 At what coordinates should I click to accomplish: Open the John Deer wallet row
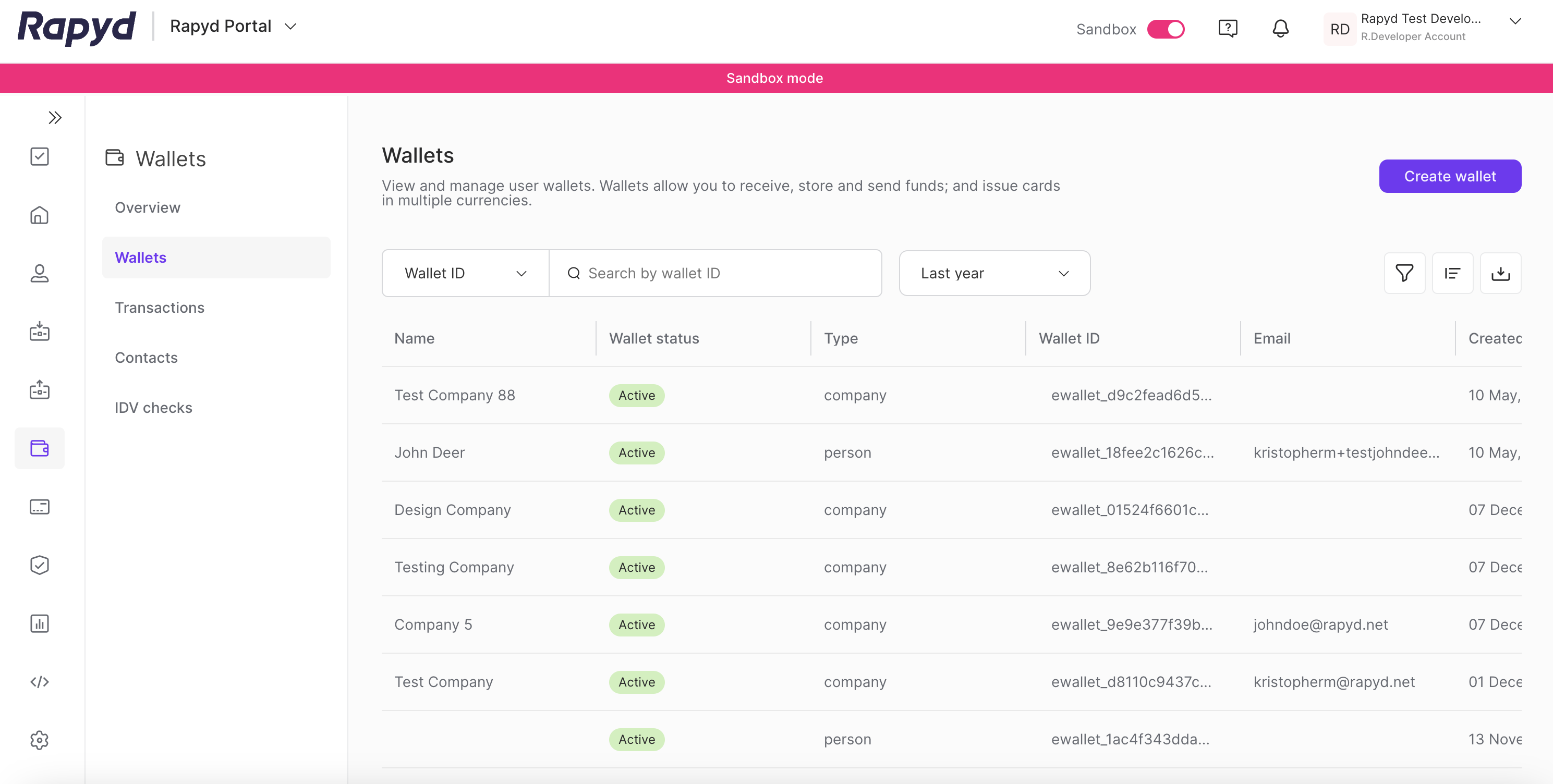click(429, 452)
